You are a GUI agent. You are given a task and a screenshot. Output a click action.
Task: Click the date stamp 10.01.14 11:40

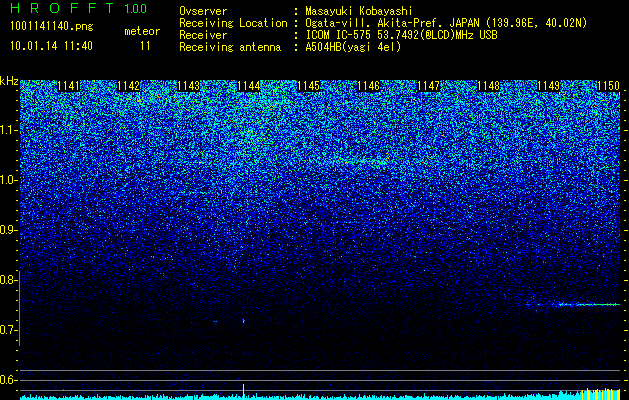[52, 46]
